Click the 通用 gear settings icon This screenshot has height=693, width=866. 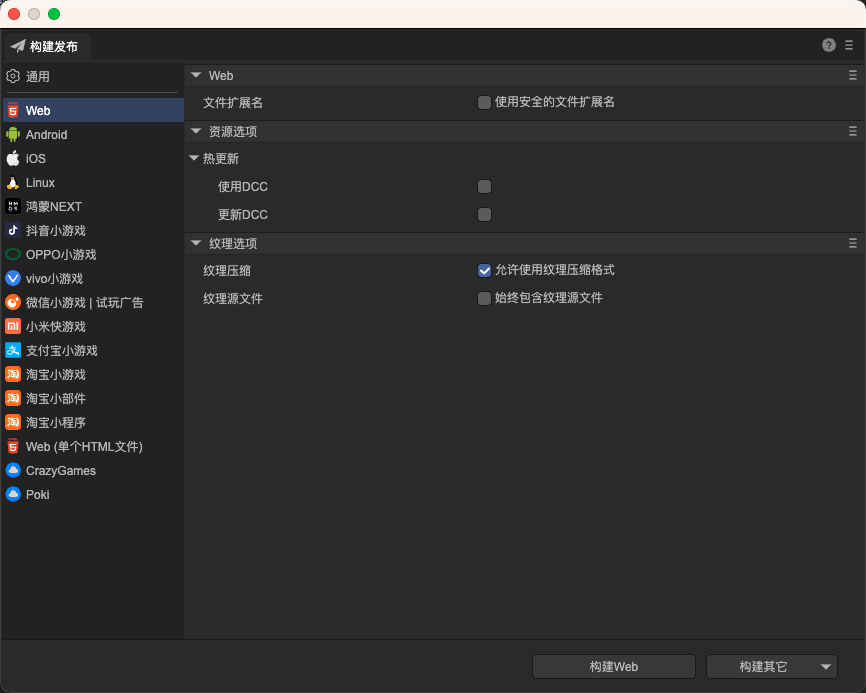pyautogui.click(x=13, y=76)
